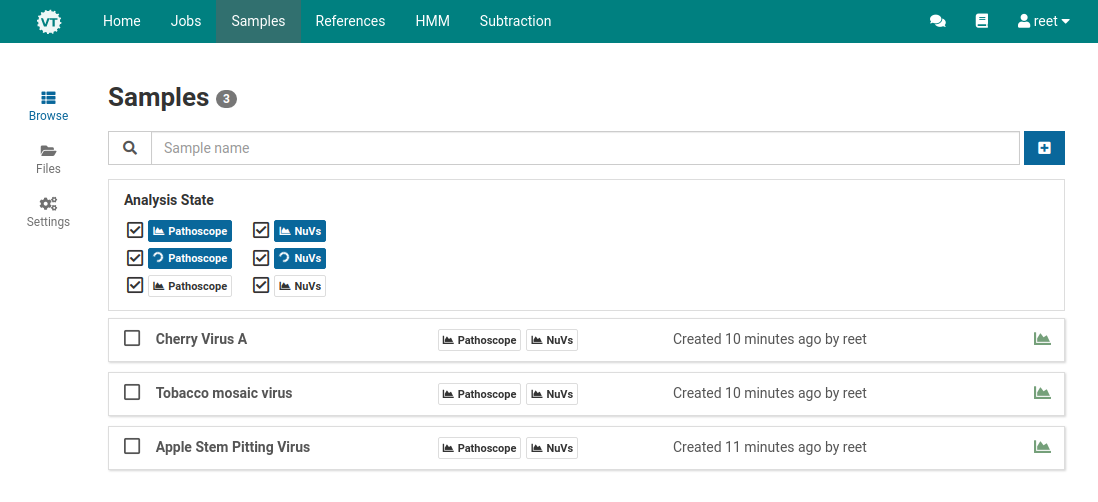Expand the reet user dropdown

(x=1043, y=21)
